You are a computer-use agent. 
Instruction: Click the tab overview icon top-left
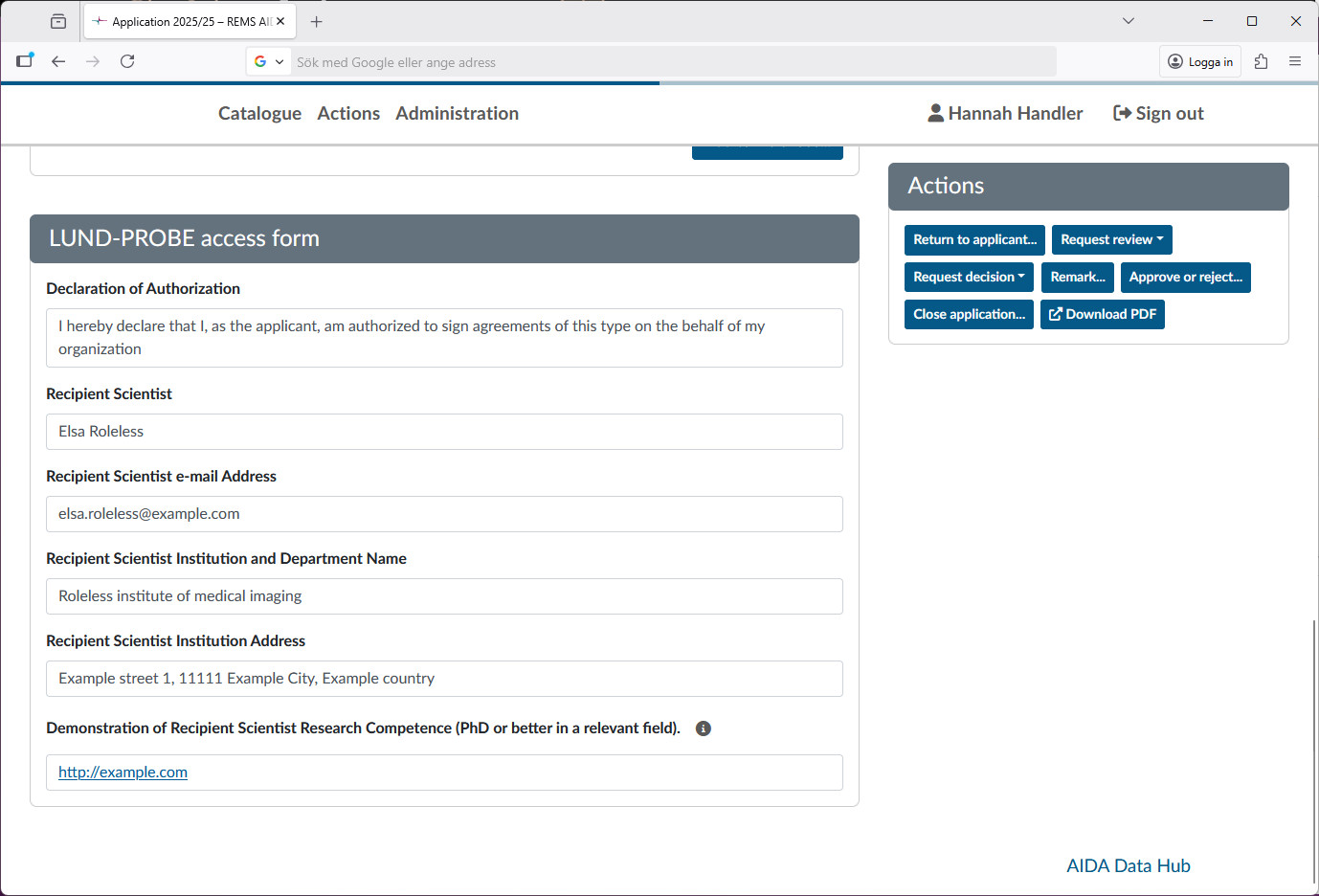(x=57, y=20)
